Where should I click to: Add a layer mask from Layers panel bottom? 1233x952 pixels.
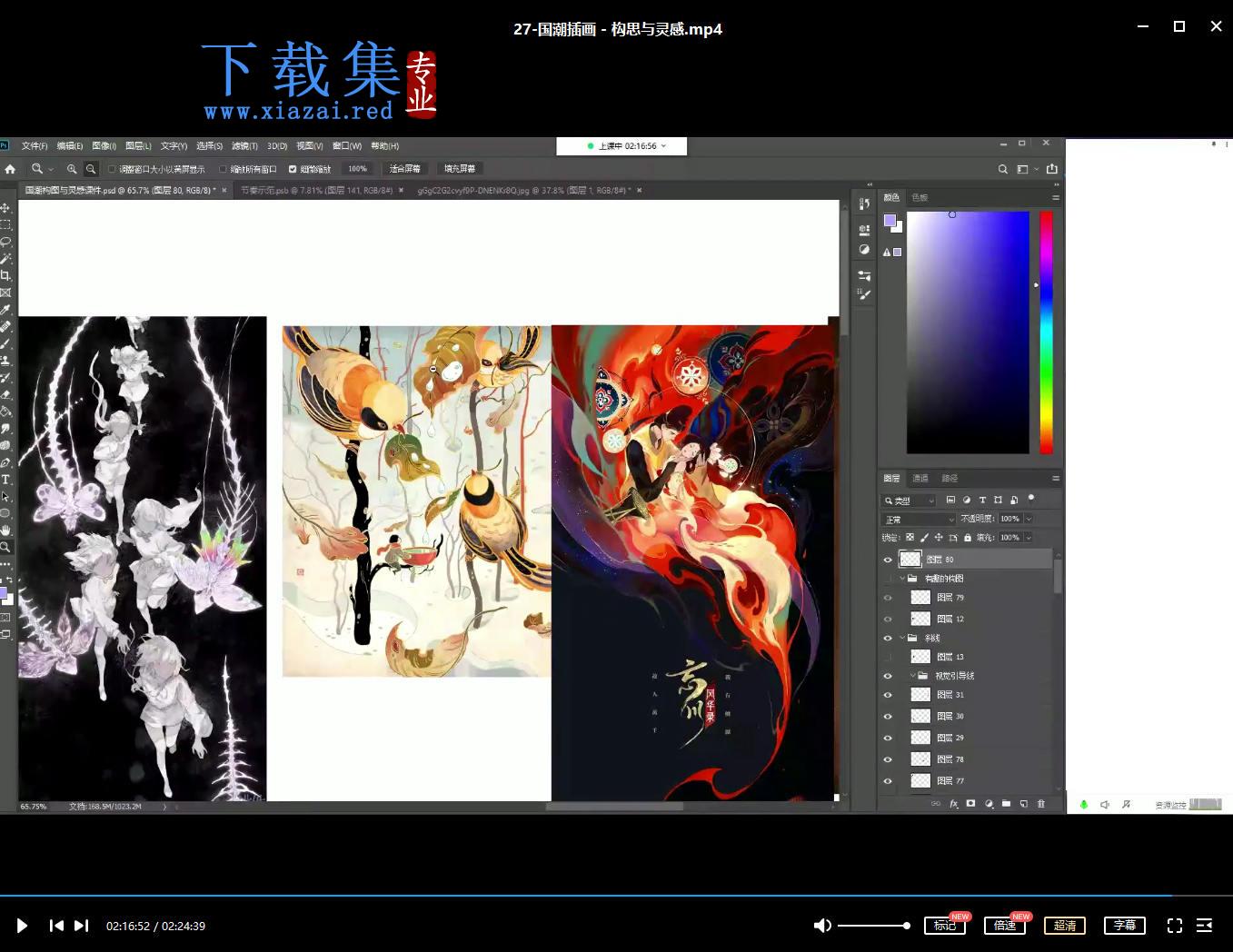[x=971, y=804]
